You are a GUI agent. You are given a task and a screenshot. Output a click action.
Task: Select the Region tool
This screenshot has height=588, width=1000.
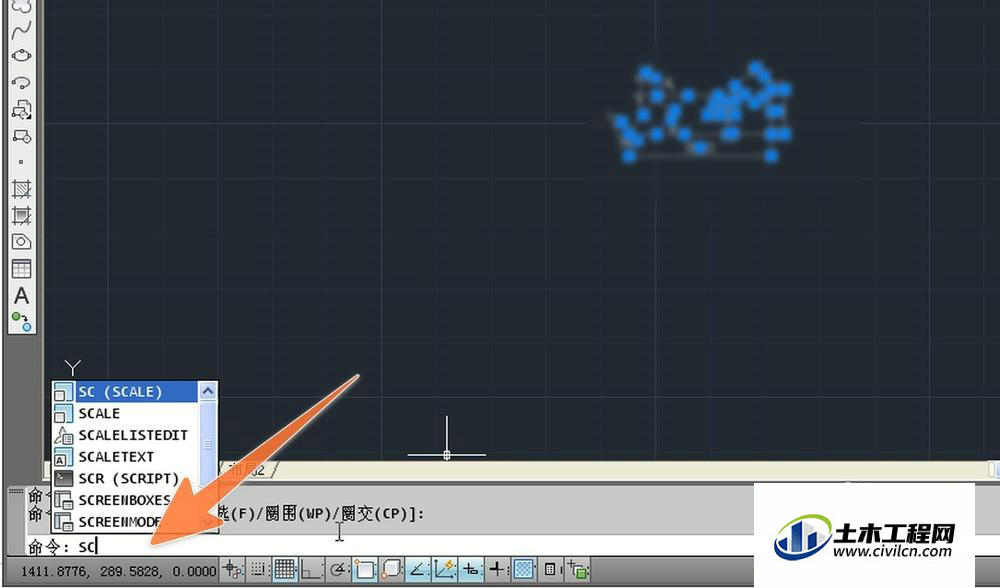click(x=22, y=242)
